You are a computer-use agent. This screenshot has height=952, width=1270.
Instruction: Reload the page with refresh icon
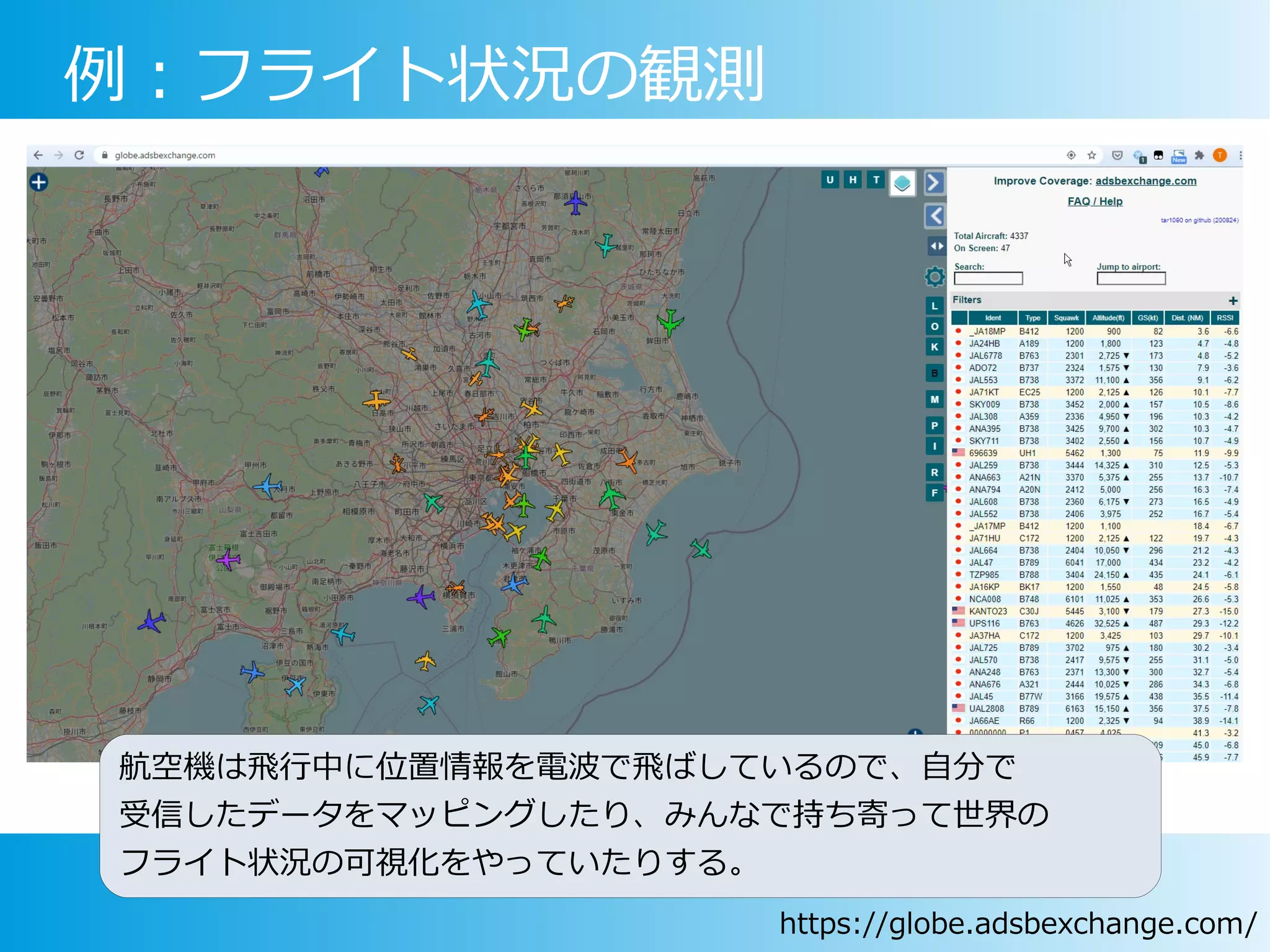79,155
